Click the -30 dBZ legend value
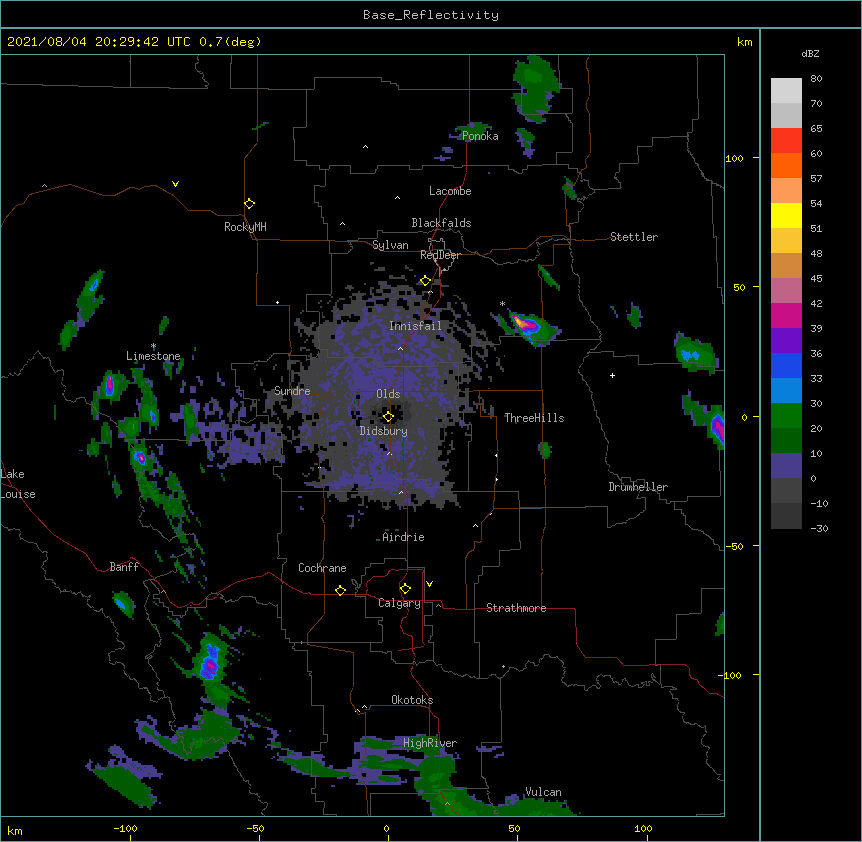Image resolution: width=862 pixels, height=842 pixels. tap(819, 528)
